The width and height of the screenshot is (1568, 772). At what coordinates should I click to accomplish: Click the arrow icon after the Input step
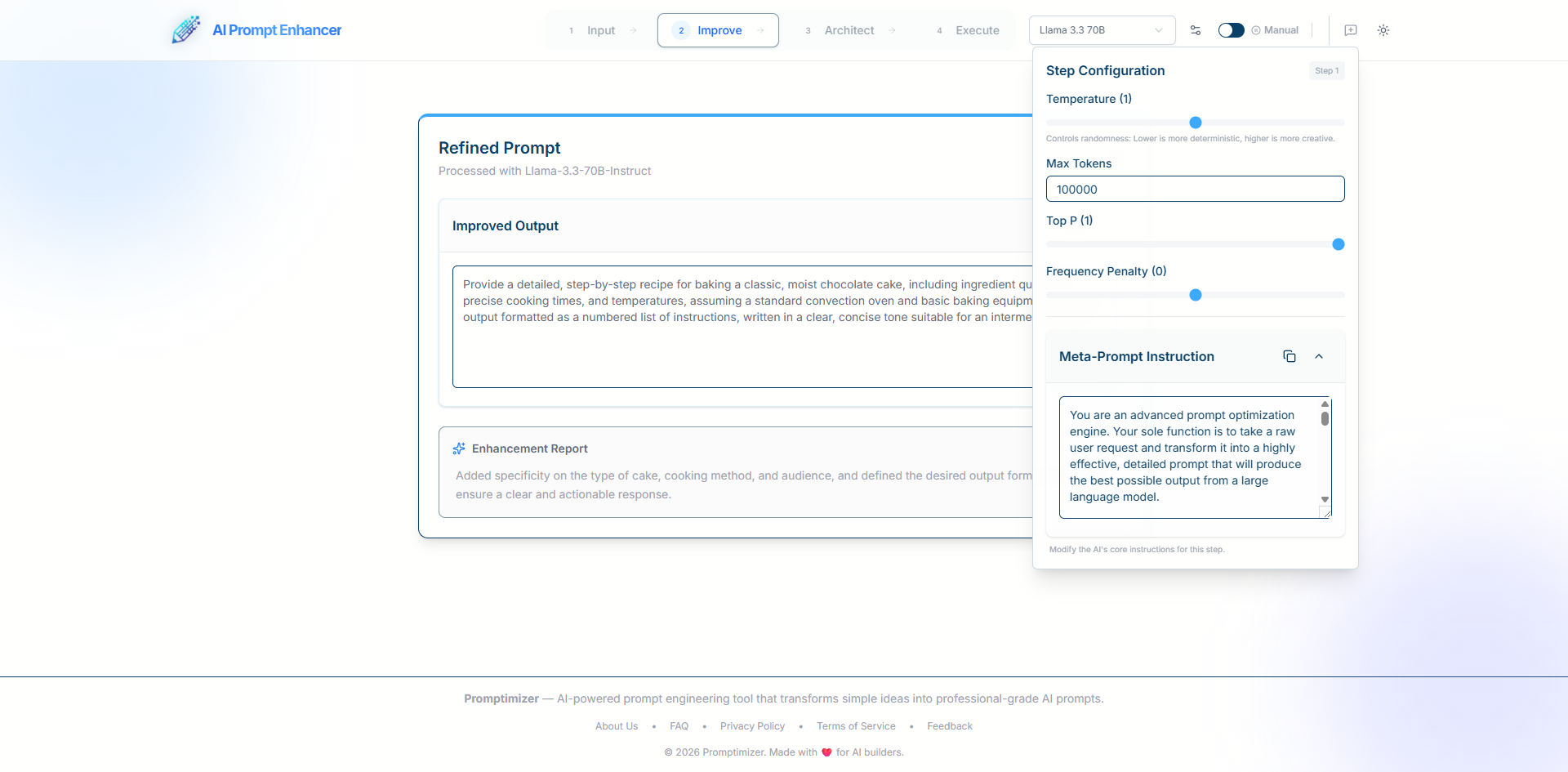coord(635,30)
